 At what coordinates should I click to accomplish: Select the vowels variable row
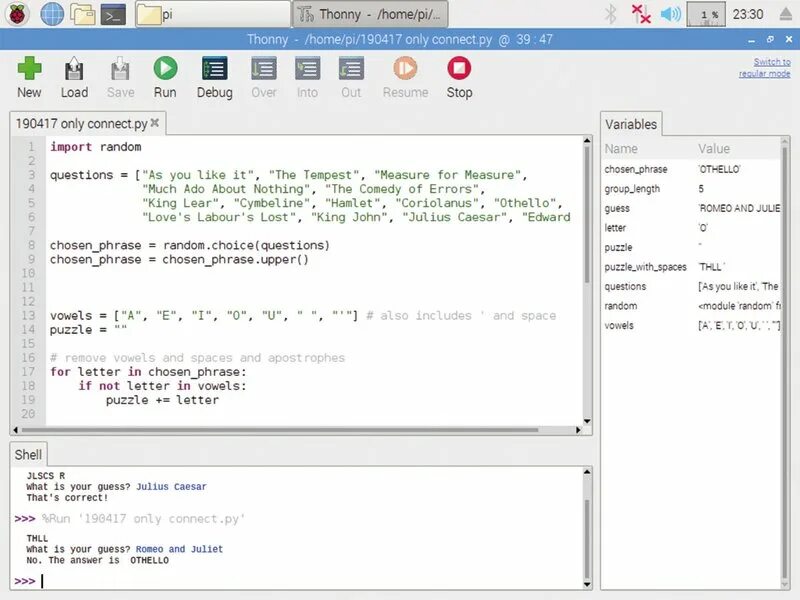click(x=691, y=326)
